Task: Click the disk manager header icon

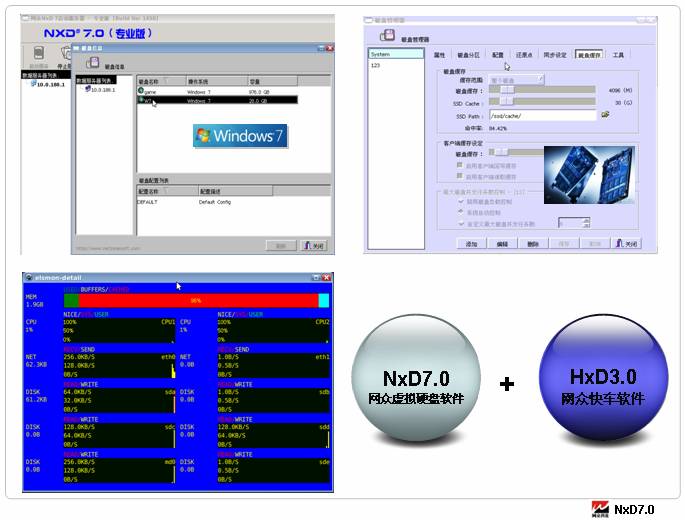Action: pyautogui.click(x=387, y=35)
